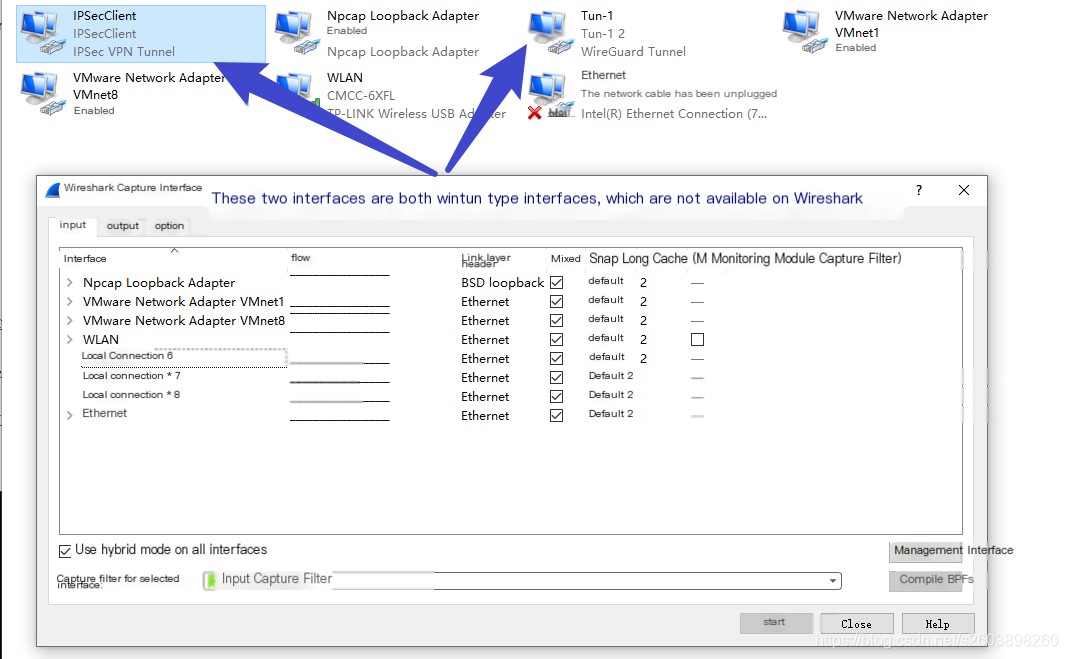Select VMware Network Adapter VMnet1 row in Wireshark

click(x=511, y=302)
